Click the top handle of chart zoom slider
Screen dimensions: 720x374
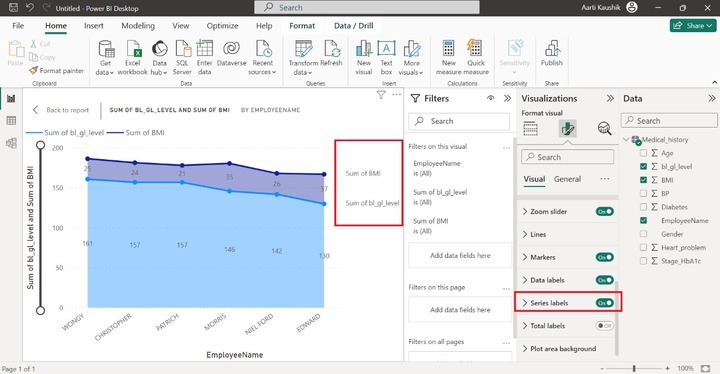pyautogui.click(x=40, y=145)
